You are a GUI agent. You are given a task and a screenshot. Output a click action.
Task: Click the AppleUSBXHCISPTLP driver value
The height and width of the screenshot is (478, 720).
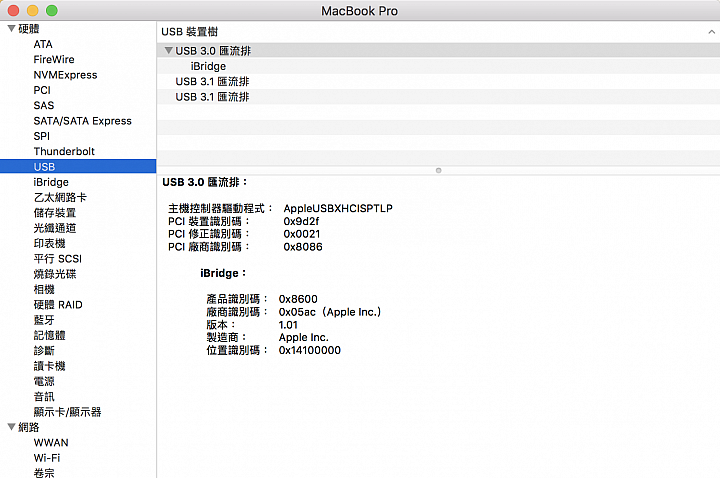(338, 208)
